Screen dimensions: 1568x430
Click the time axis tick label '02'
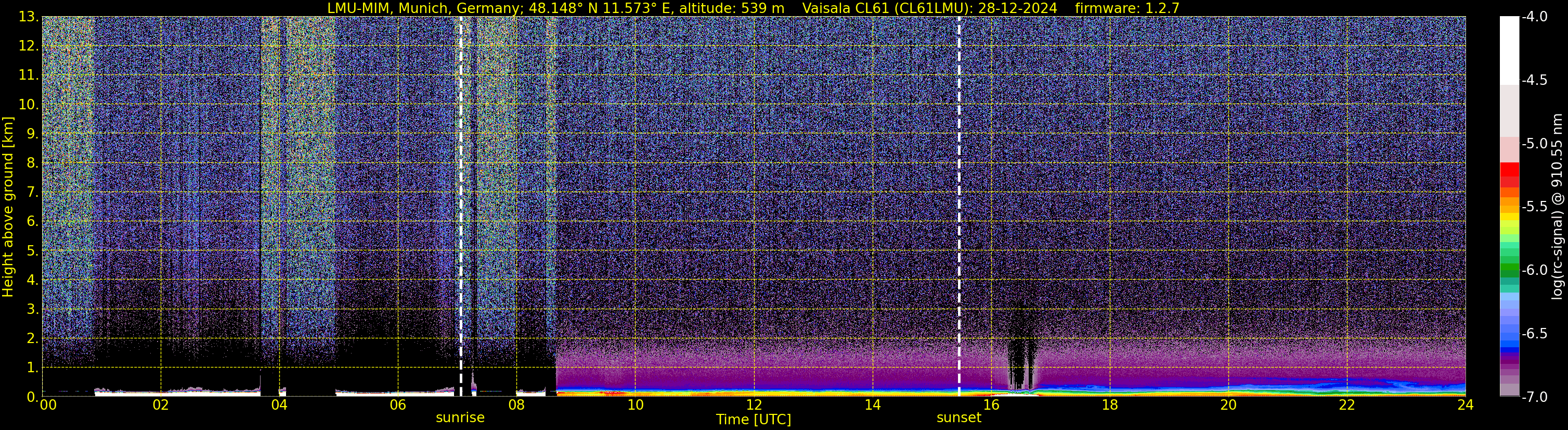click(x=161, y=405)
